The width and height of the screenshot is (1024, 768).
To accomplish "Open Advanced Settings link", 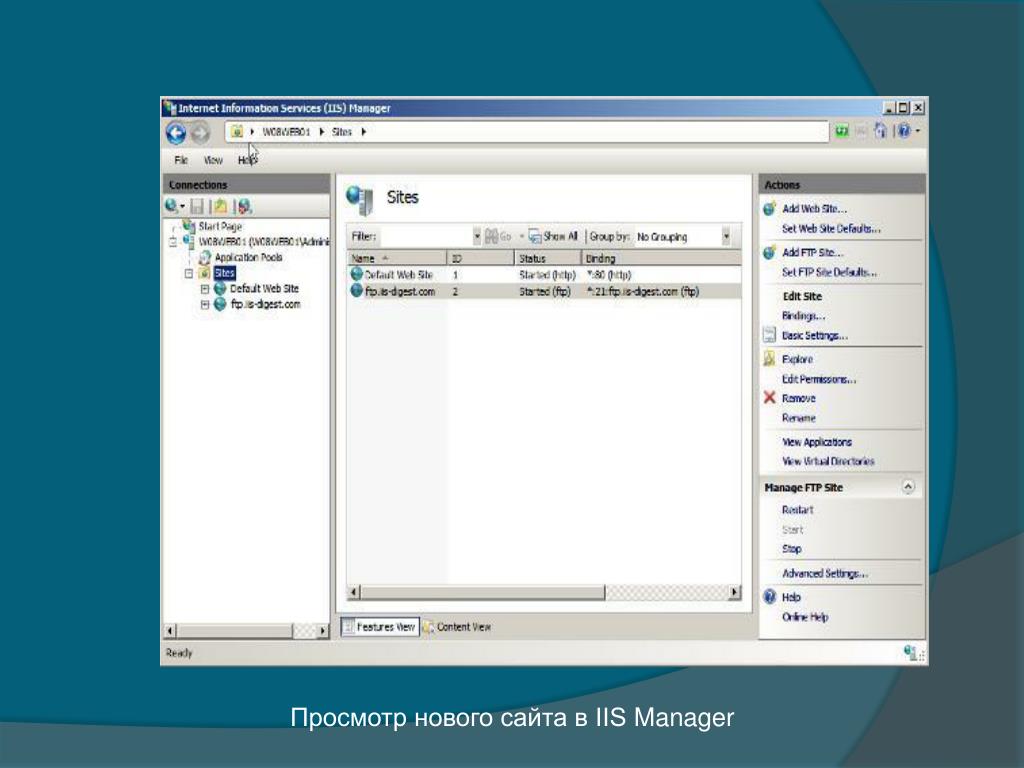I will point(825,573).
